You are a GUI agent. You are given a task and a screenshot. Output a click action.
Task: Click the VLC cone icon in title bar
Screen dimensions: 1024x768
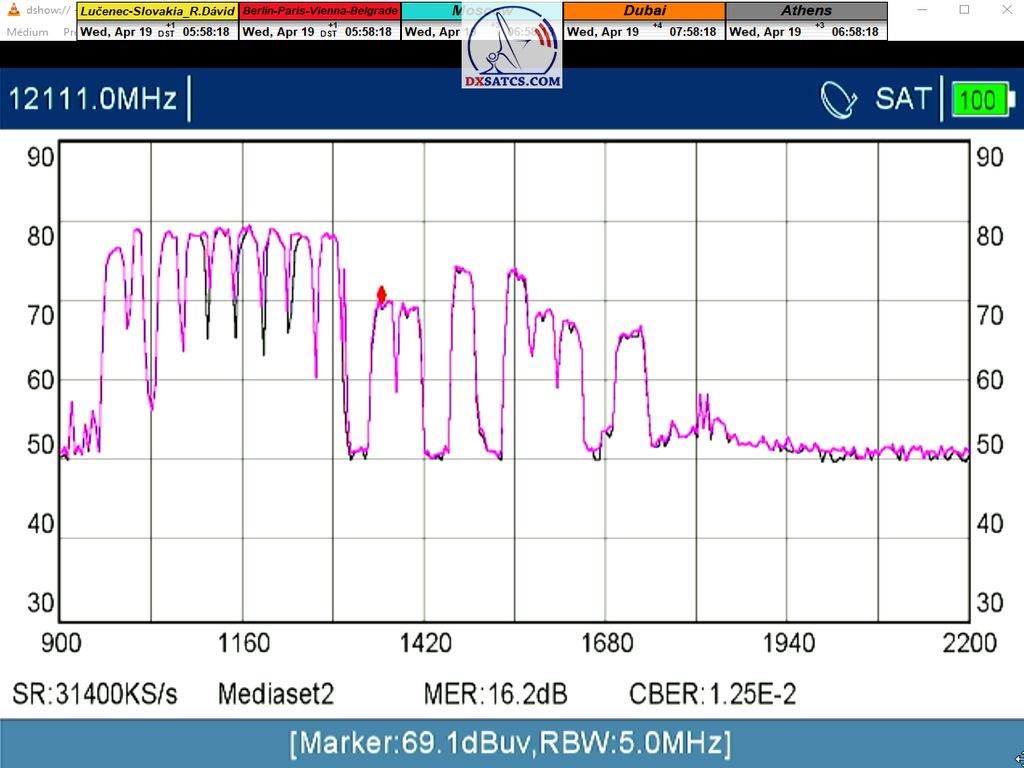pos(11,10)
